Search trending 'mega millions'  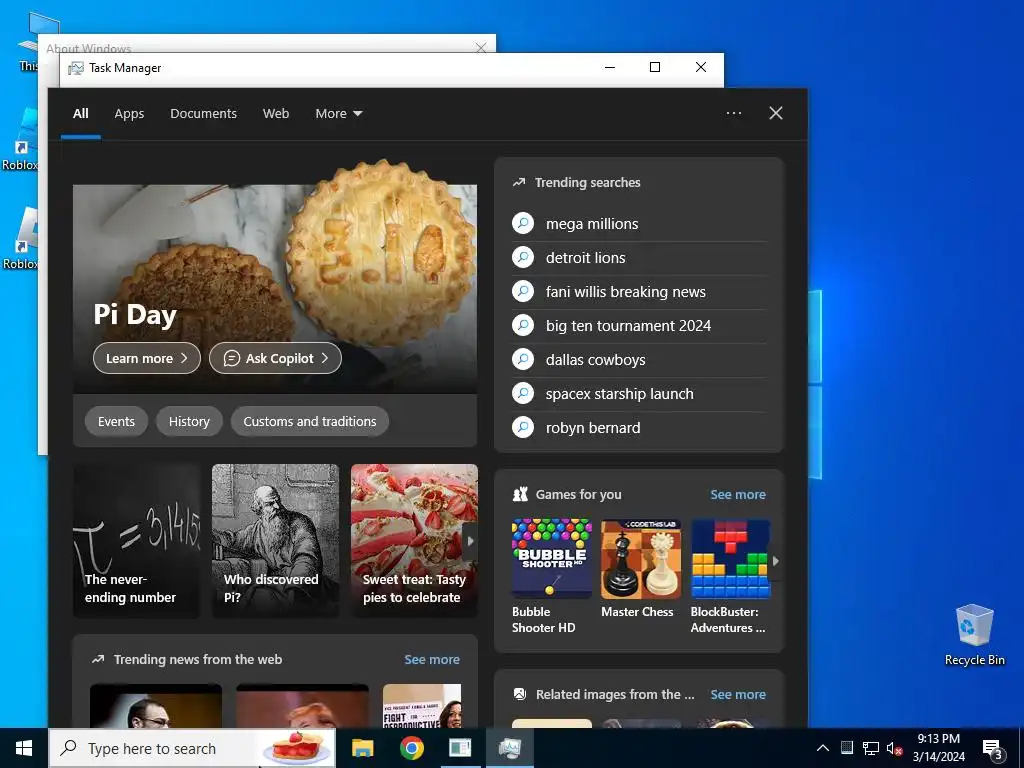point(592,223)
